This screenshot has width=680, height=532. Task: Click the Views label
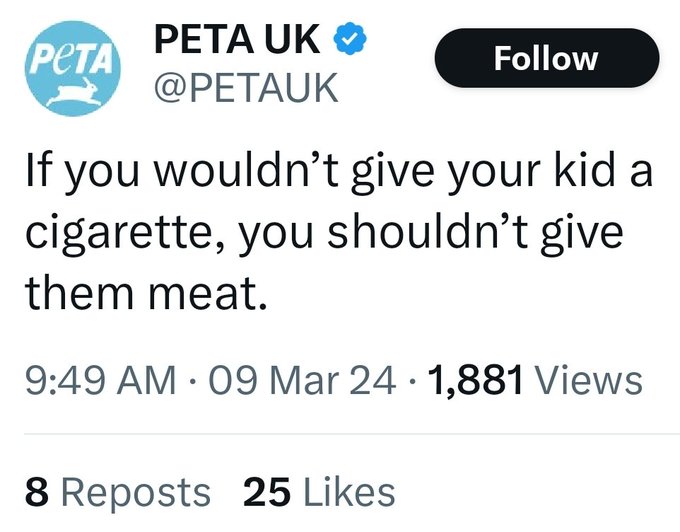tap(589, 380)
